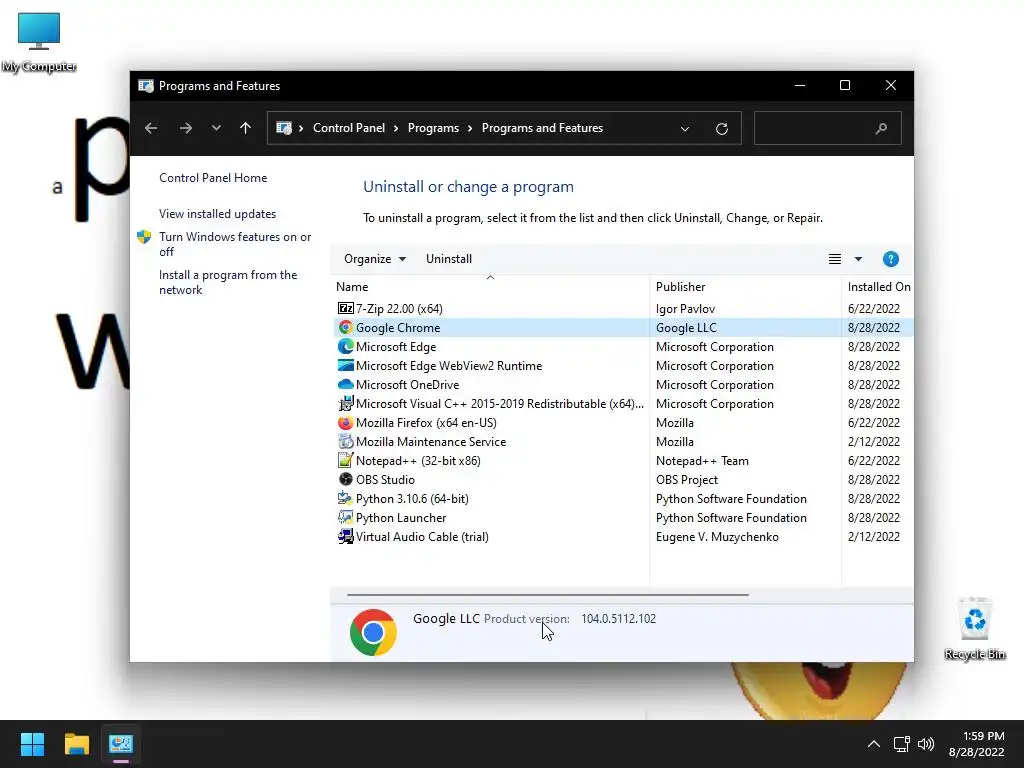The height and width of the screenshot is (768, 1024).
Task: Go forward with the forward arrow
Action: click(x=185, y=128)
